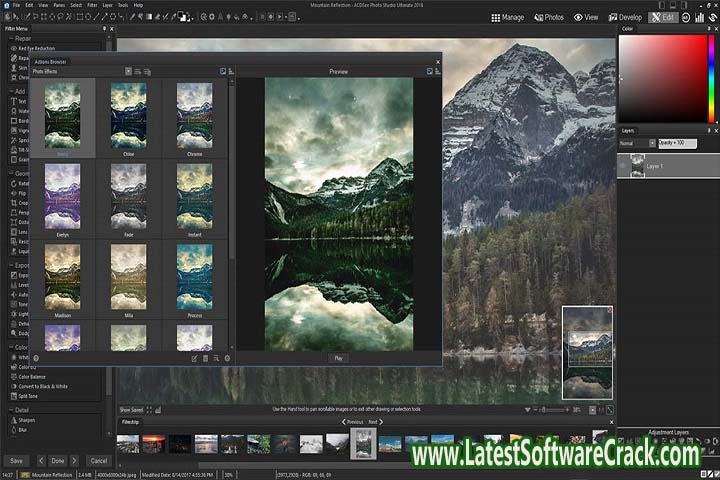Open the Develop mode tab
This screenshot has height=480, width=720.
click(624, 17)
